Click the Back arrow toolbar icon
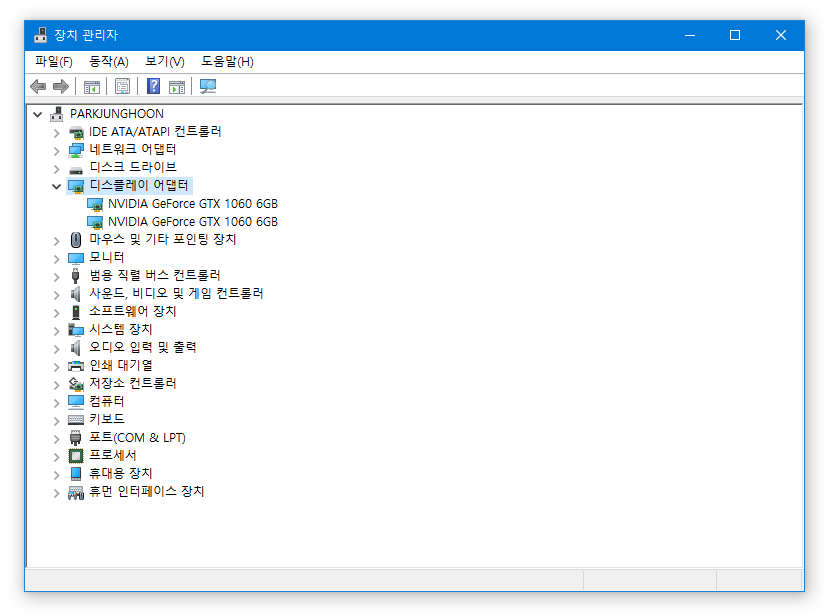 coord(38,86)
